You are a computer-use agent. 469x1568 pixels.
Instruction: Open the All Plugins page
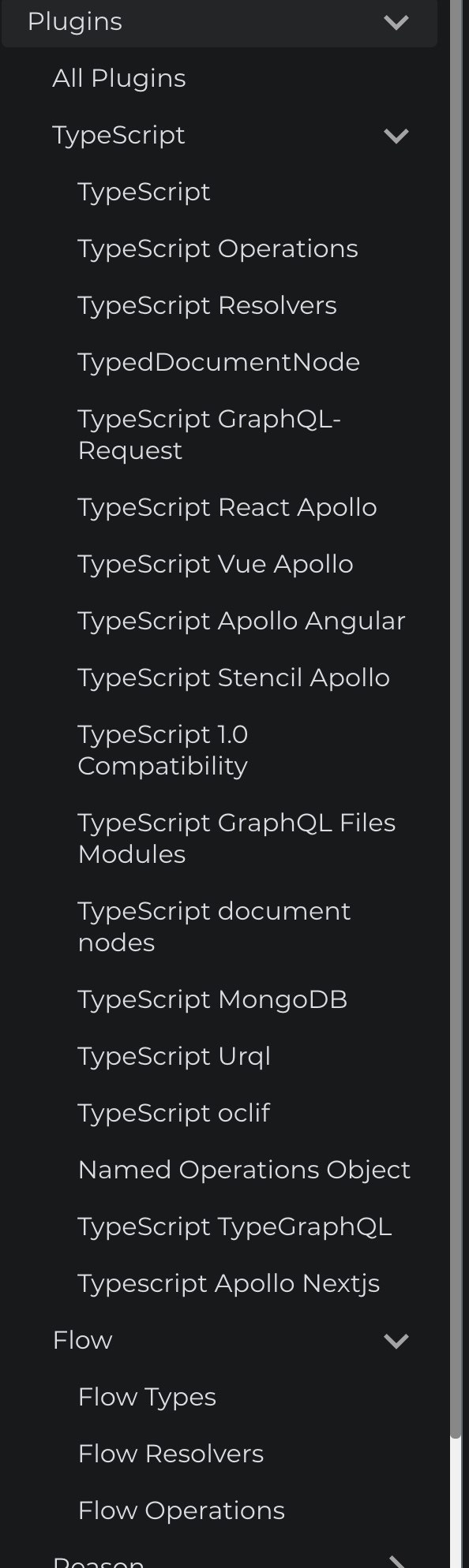pos(119,79)
